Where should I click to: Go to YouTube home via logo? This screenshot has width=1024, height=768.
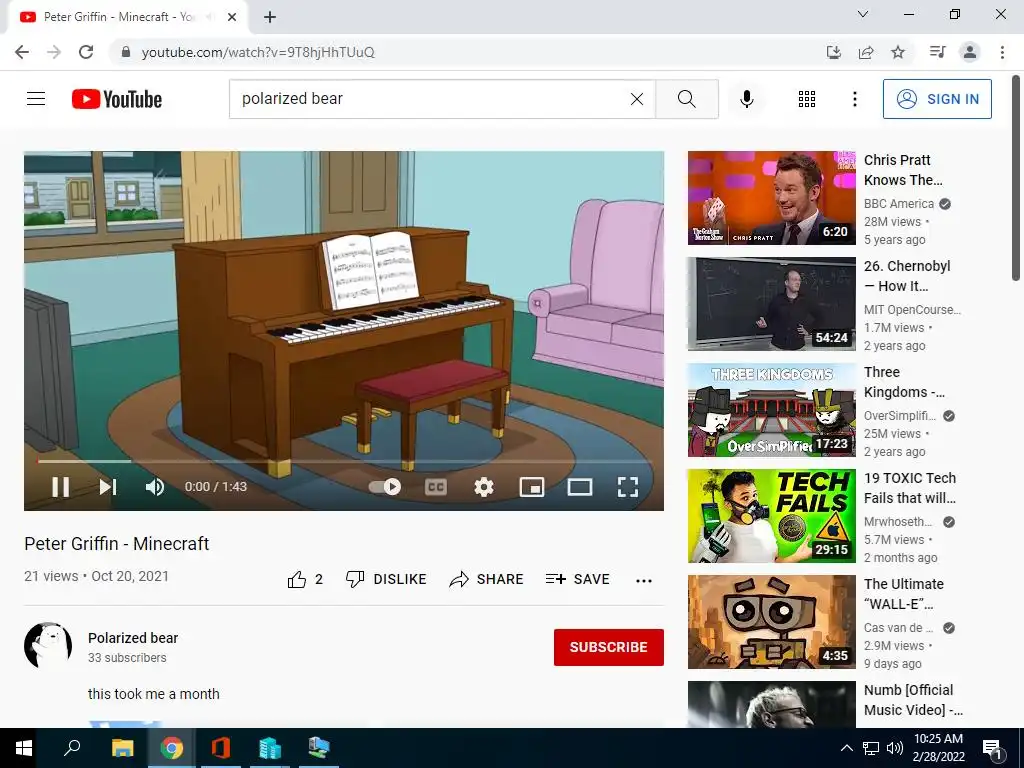(x=117, y=99)
